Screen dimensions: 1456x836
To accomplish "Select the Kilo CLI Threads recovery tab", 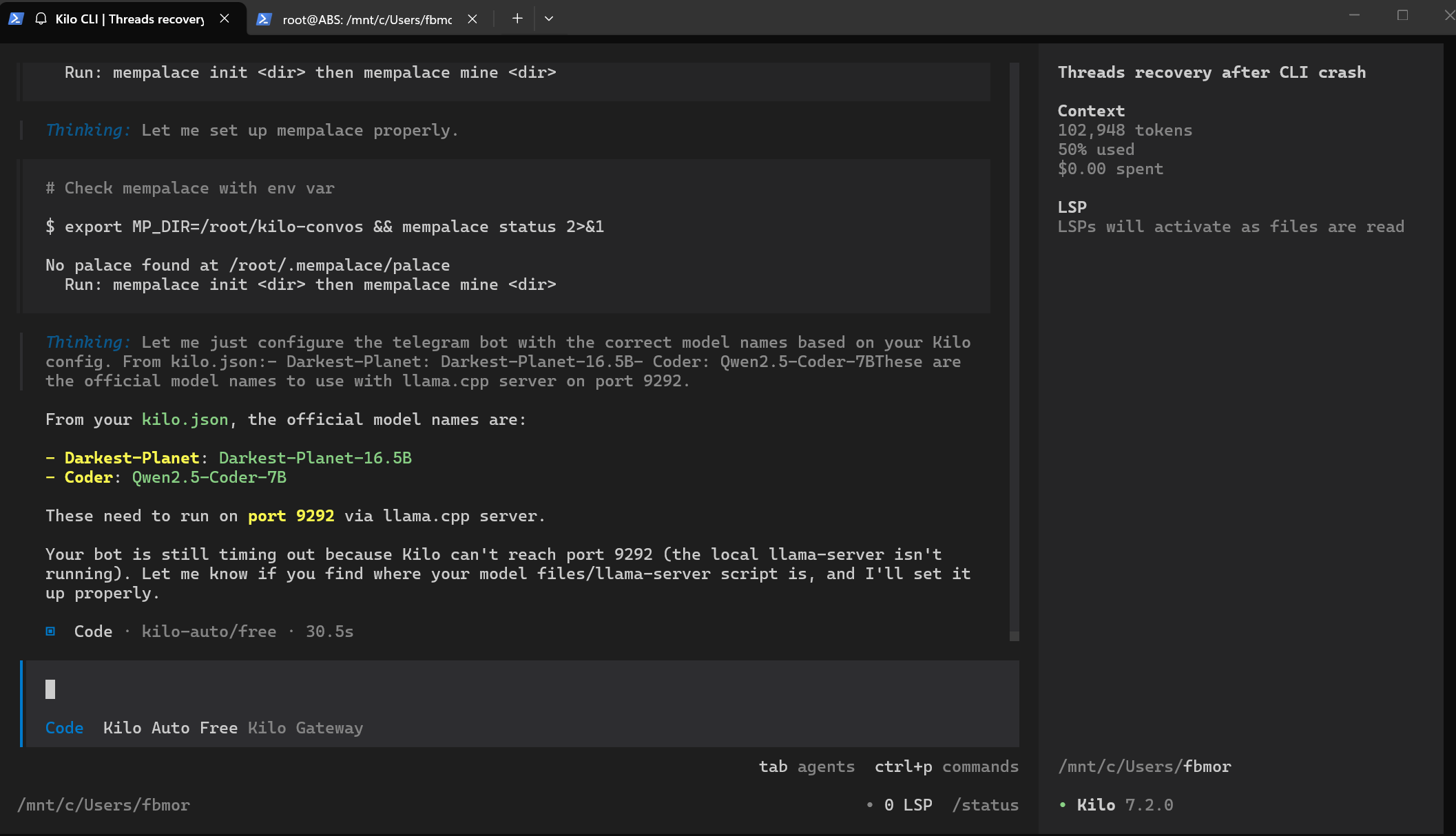I will [x=129, y=19].
